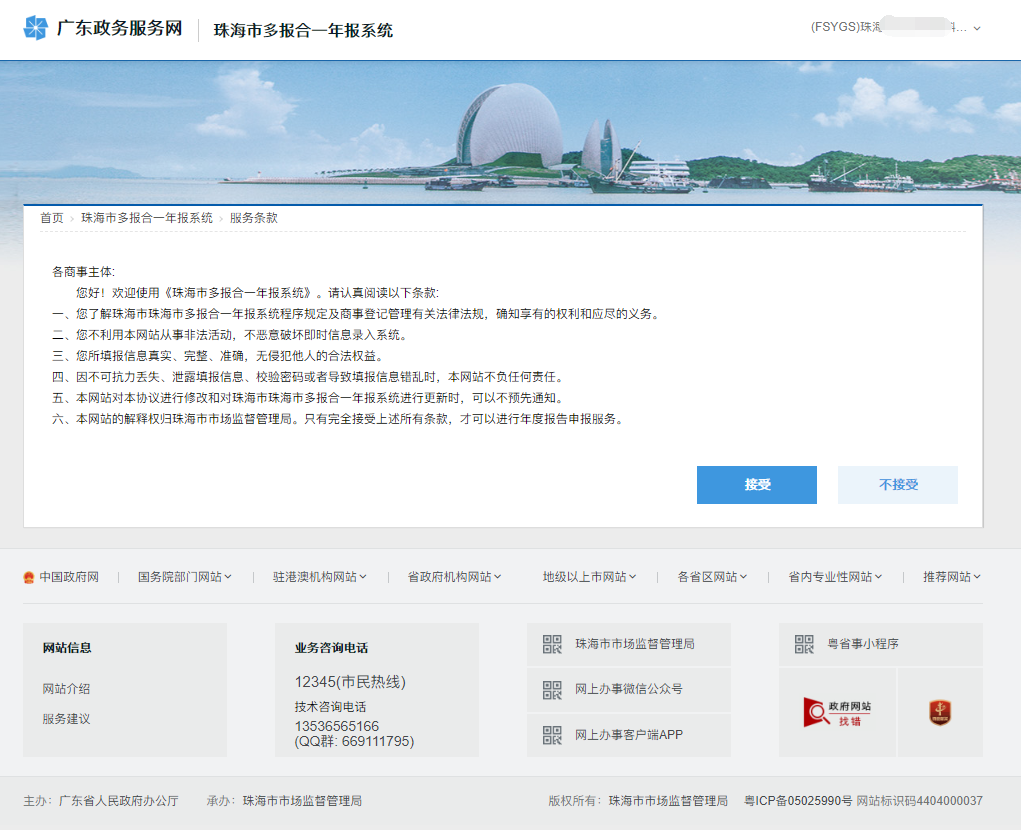Click the red 党政机关 shield badge
Image resolution: width=1021 pixels, height=830 pixels.
point(940,713)
